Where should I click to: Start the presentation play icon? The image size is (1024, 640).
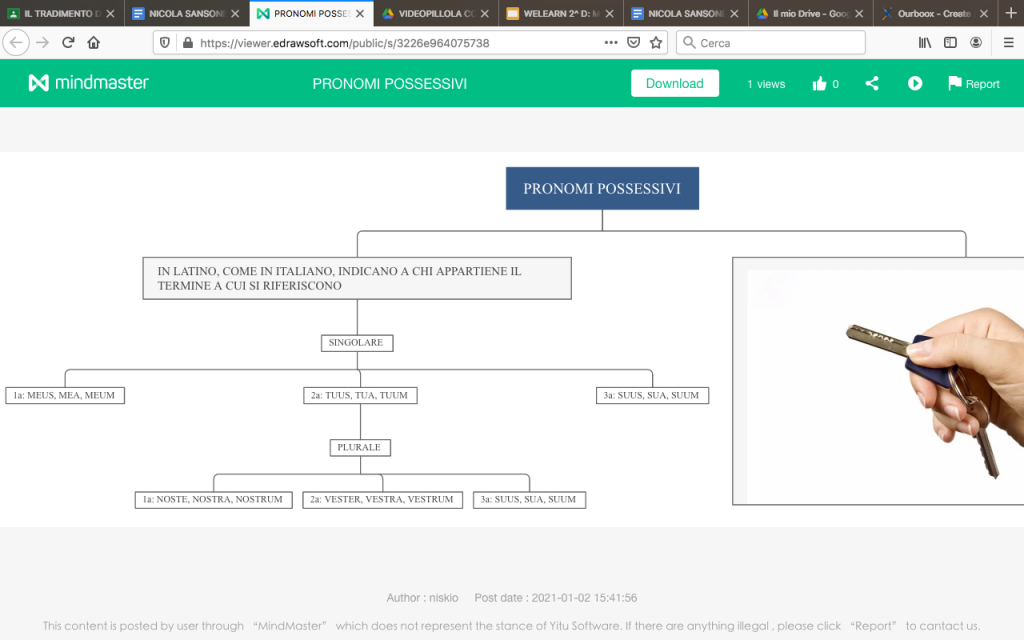pyautogui.click(x=915, y=83)
